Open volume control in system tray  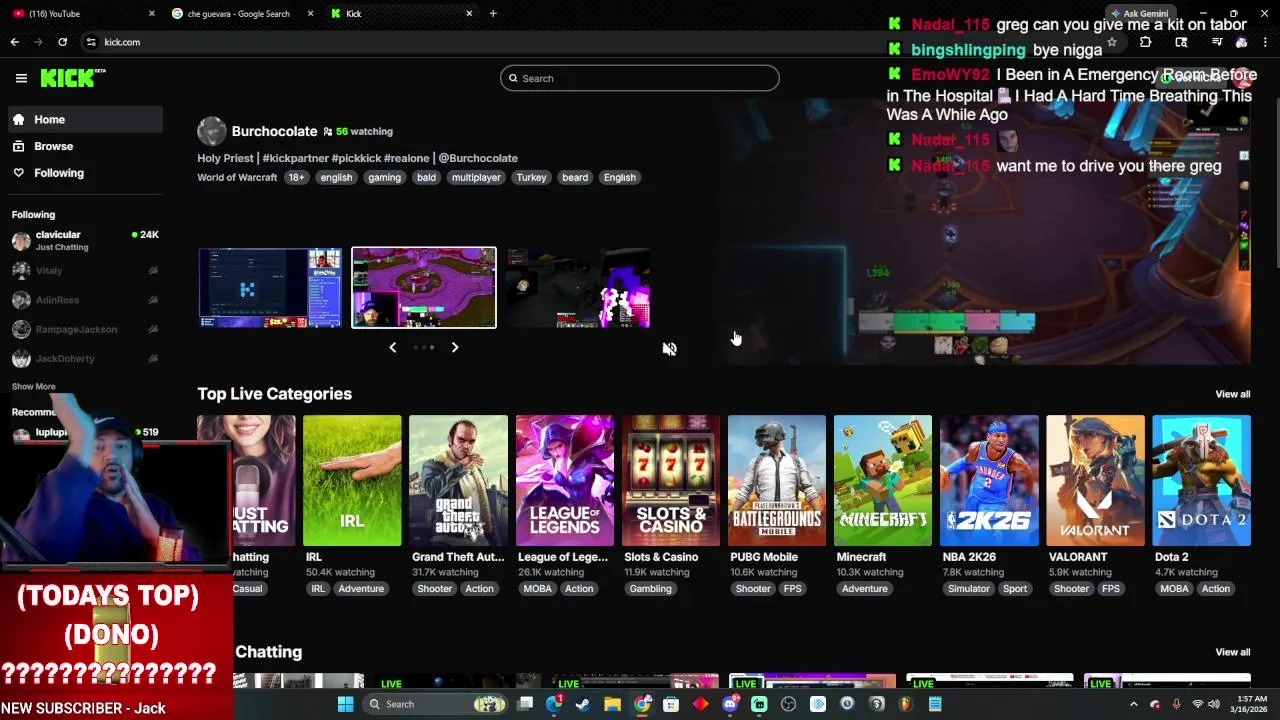pos(1214,704)
